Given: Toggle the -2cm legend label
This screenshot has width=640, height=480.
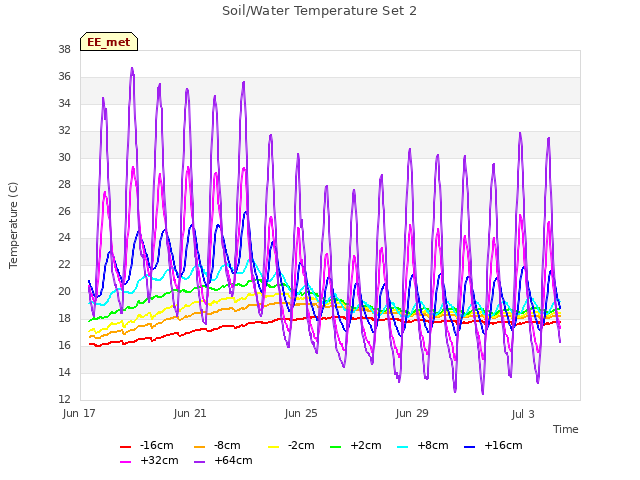Looking at the screenshot, I should pyautogui.click(x=301, y=445).
